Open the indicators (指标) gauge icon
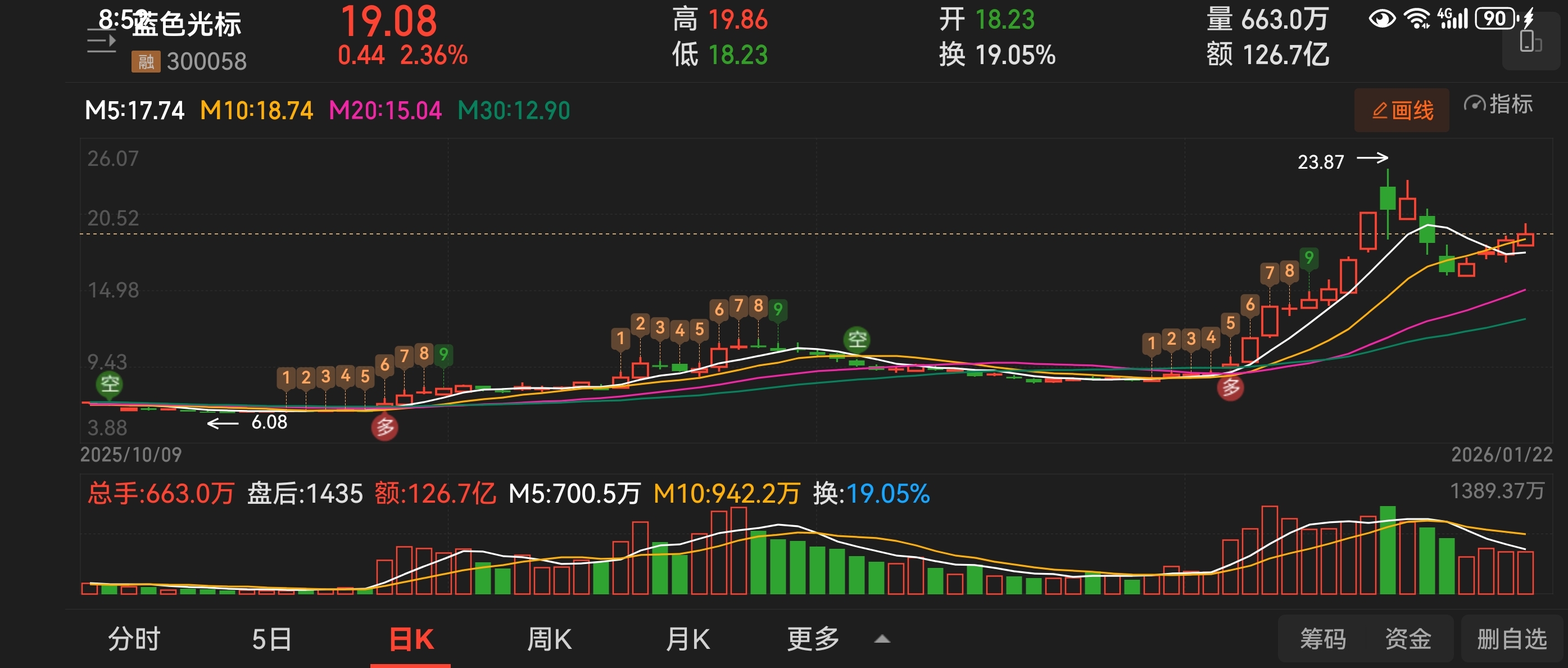Screen dimensions: 1568x668 click(x=1474, y=104)
